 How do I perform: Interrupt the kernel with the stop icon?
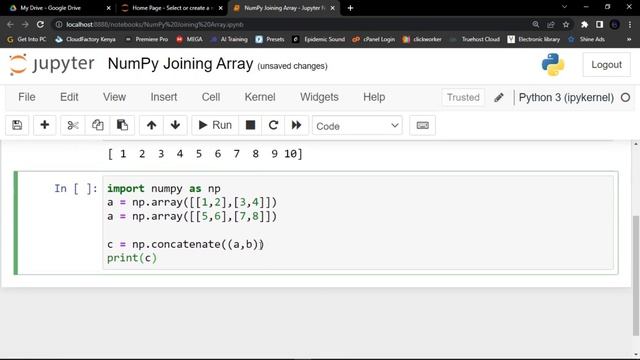click(x=250, y=125)
